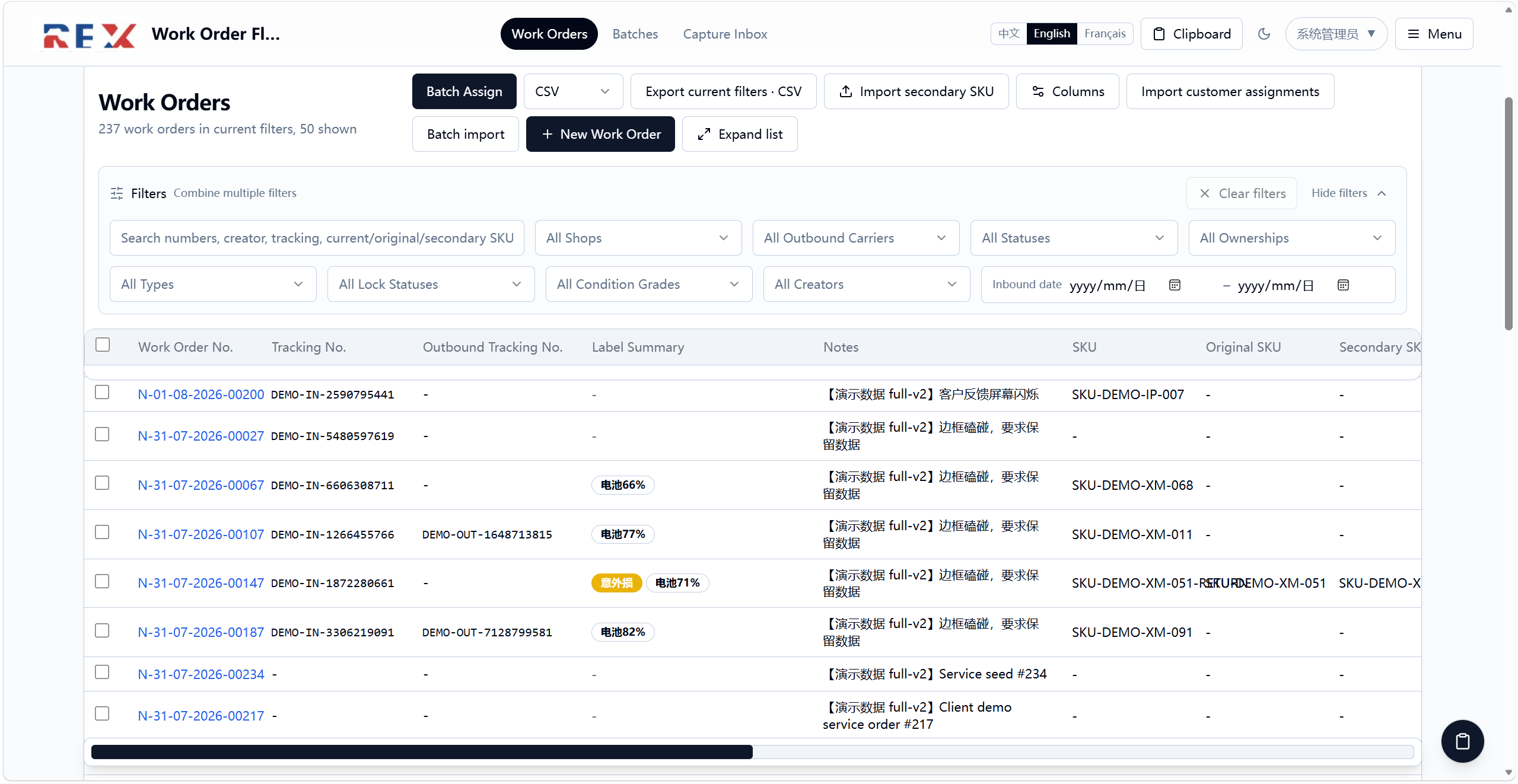This screenshot has height=784, width=1518.
Task: Check row N-31-07-2026-00217
Action: coord(102,713)
